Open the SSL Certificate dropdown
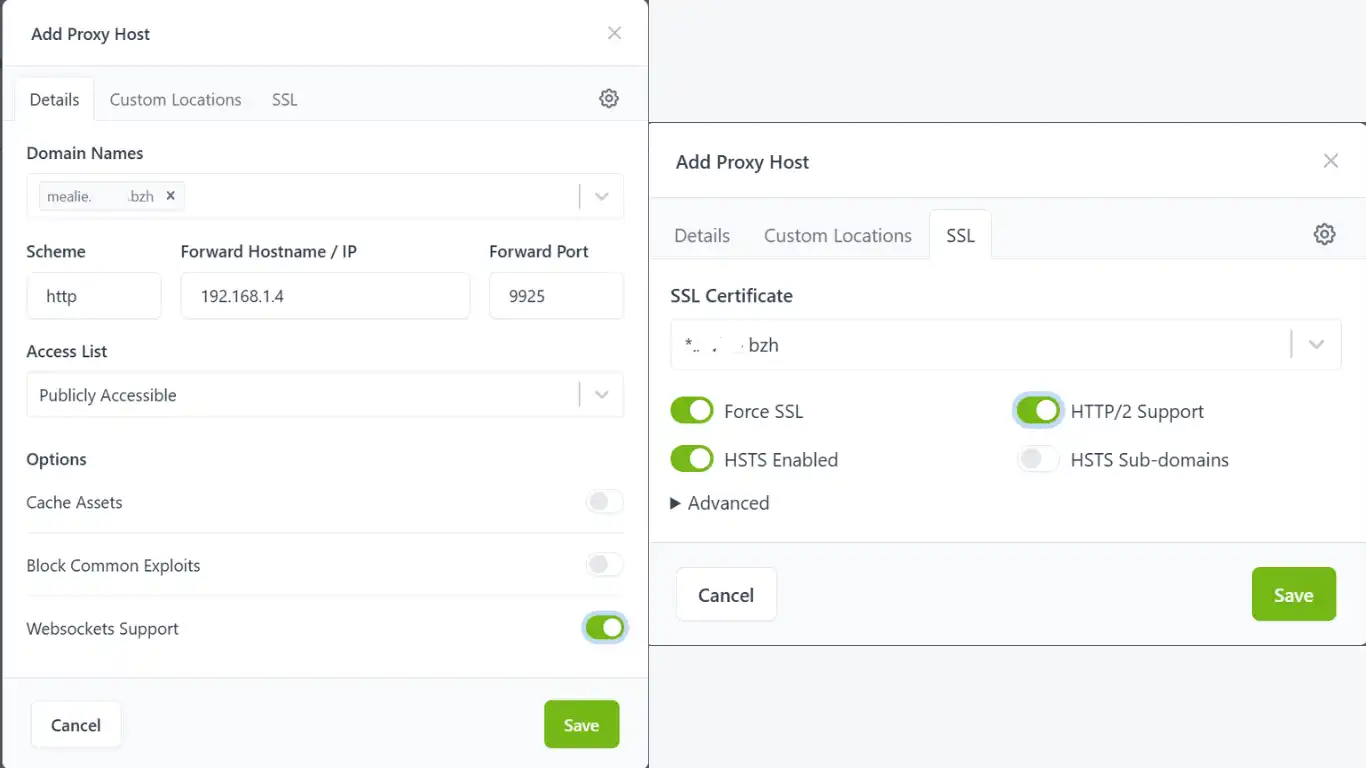 (1316, 345)
